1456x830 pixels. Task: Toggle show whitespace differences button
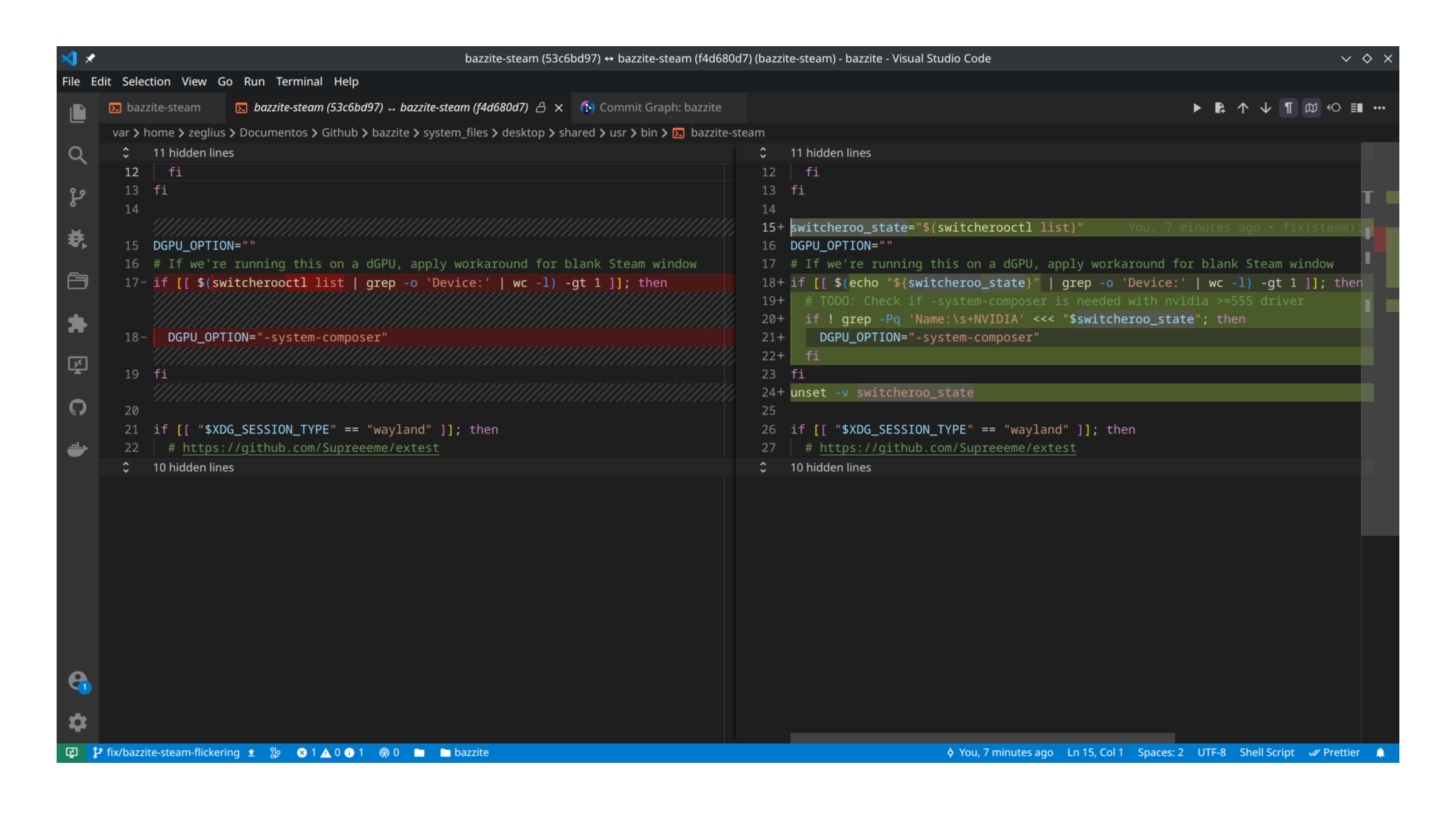click(x=1288, y=108)
